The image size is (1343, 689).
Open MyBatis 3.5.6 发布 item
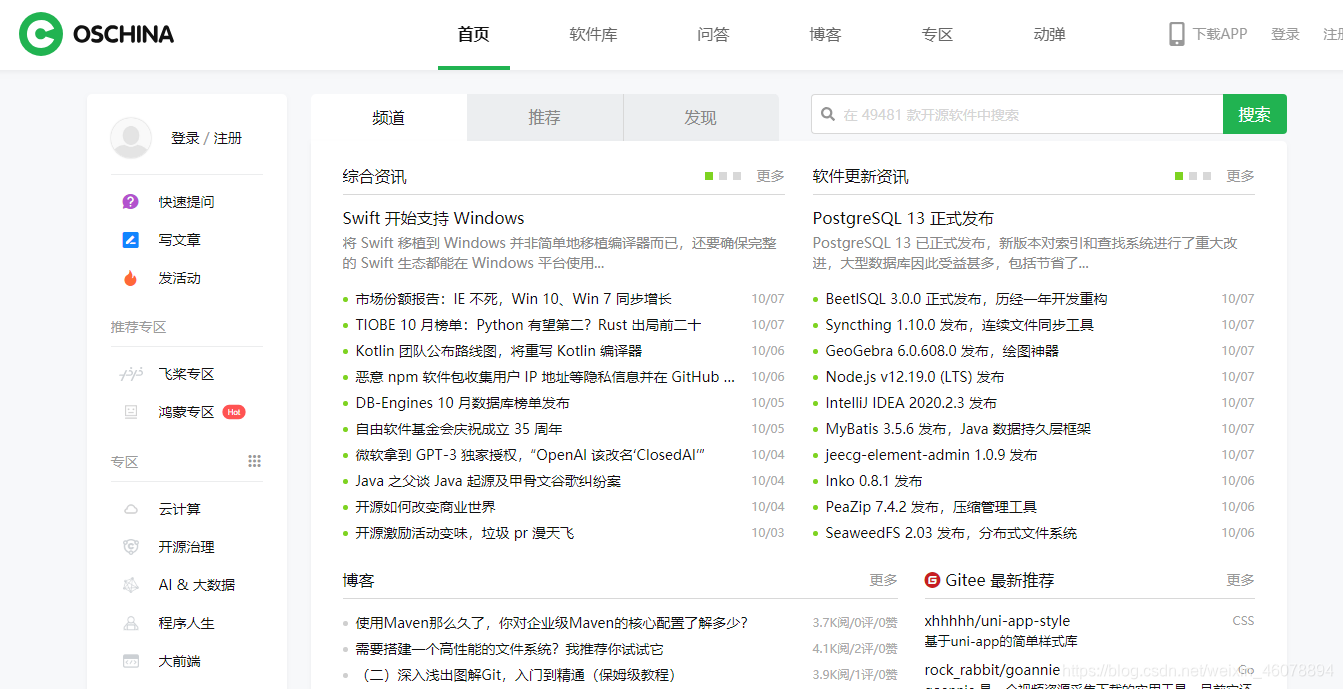tap(958, 429)
